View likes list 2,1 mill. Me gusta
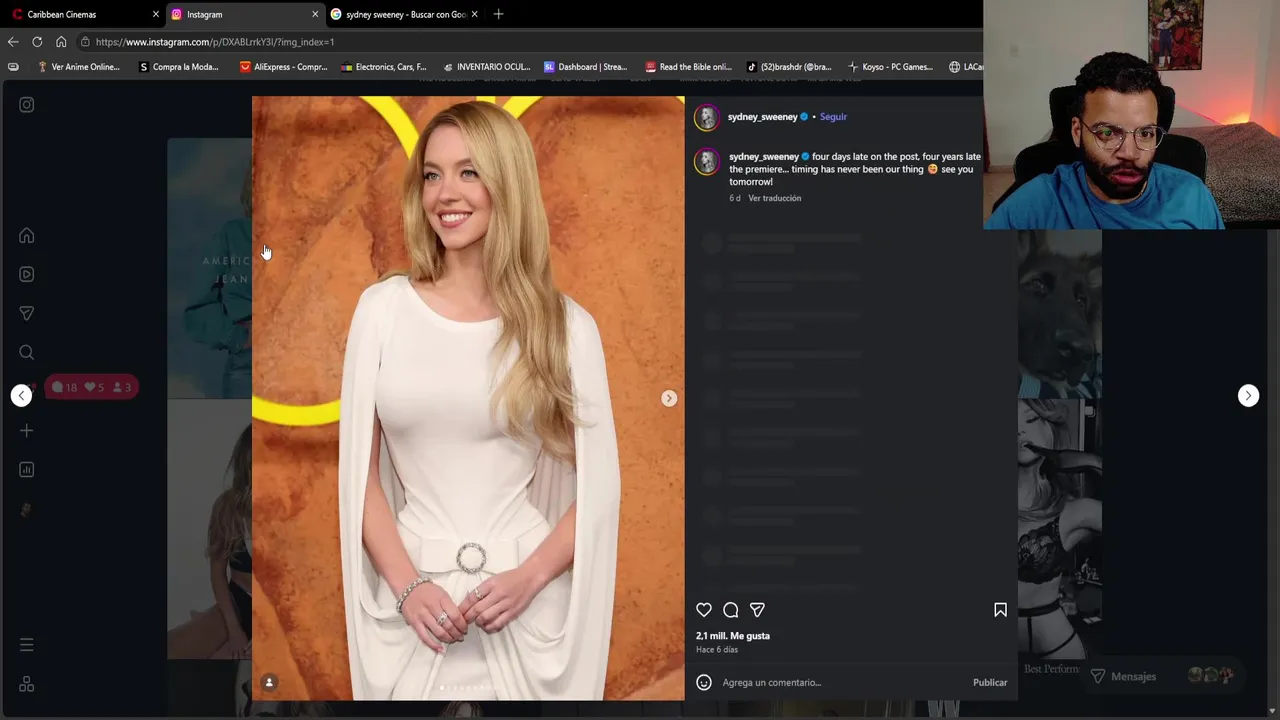This screenshot has width=1280, height=720. 733,636
